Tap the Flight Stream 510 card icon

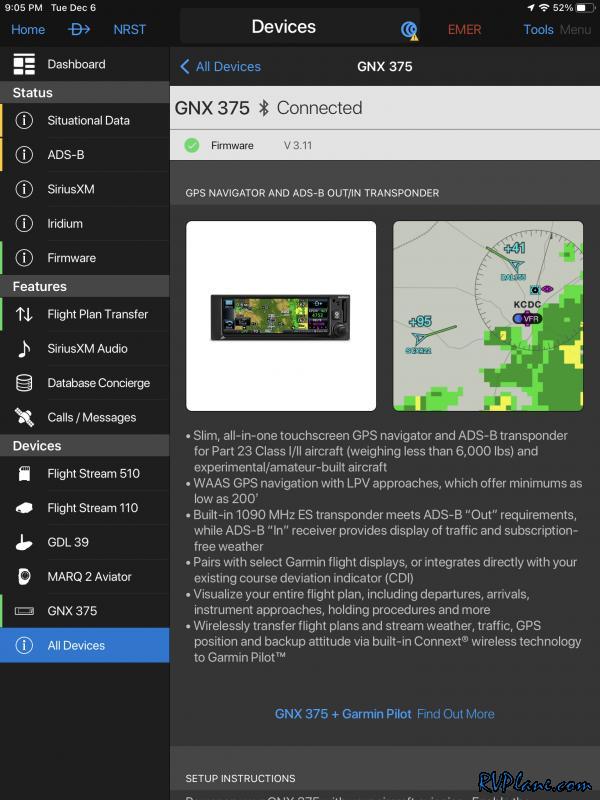click(24, 473)
